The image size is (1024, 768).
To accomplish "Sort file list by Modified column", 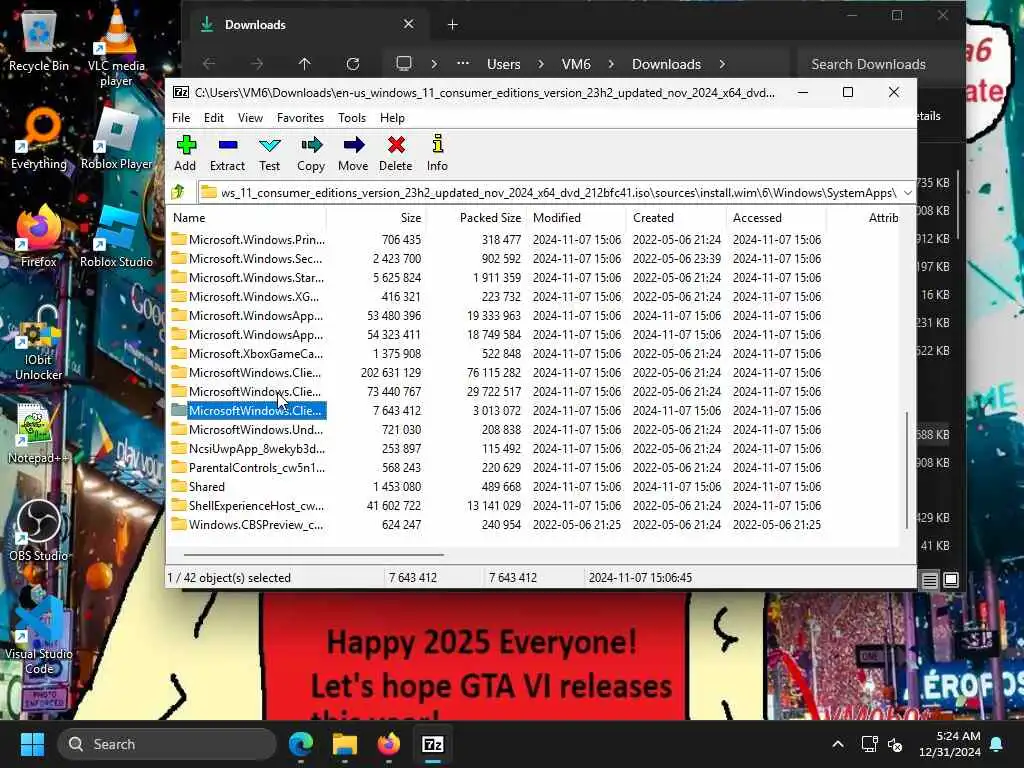I will pyautogui.click(x=576, y=217).
